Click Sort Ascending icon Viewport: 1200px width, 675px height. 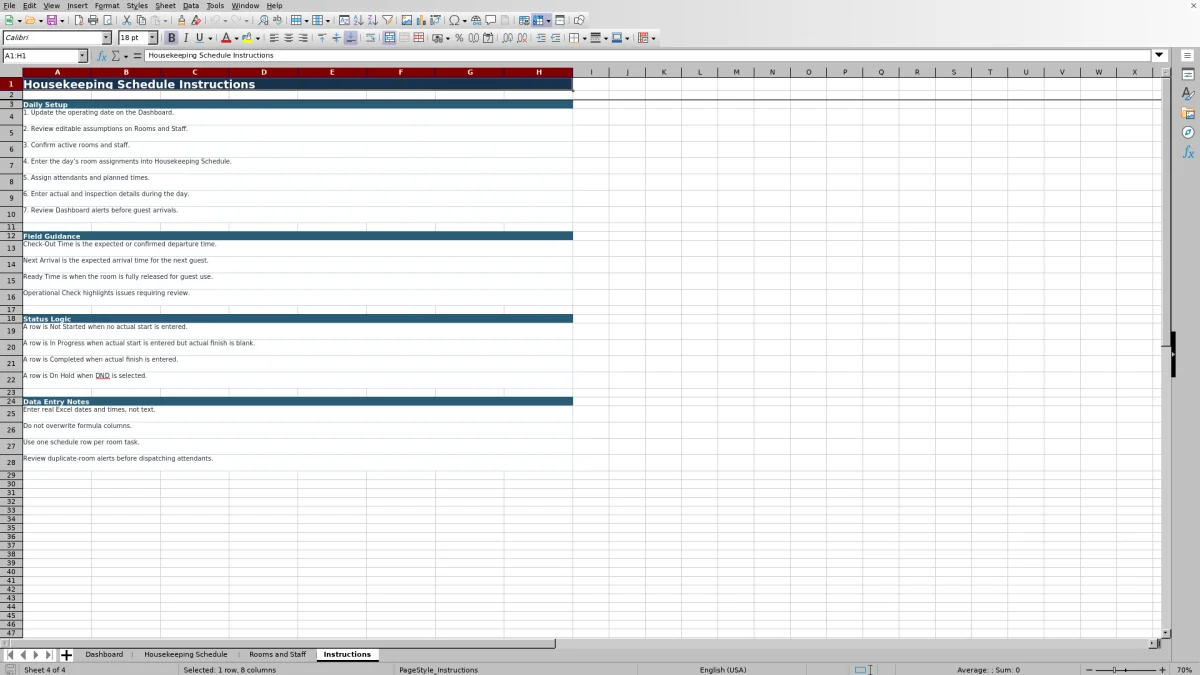(x=358, y=20)
